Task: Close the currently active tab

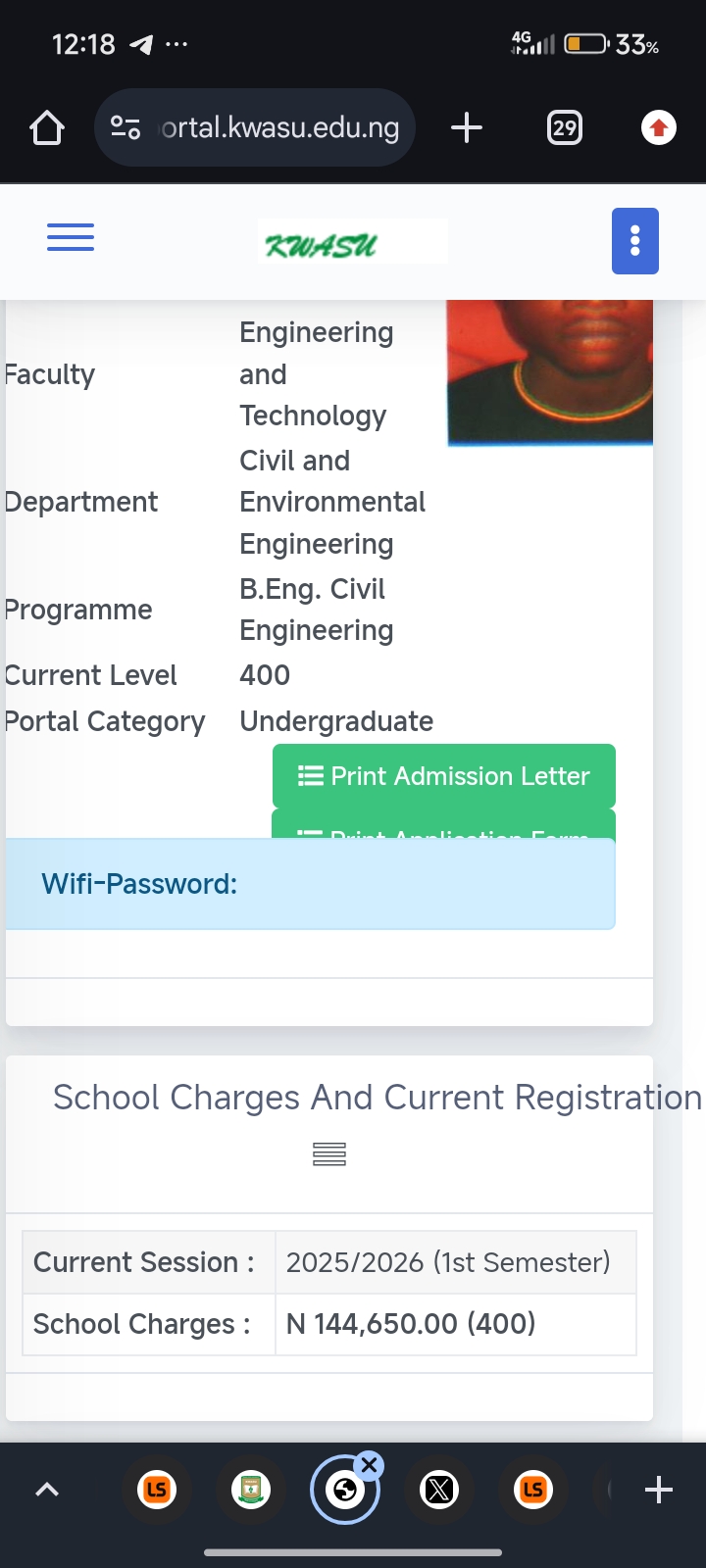Action: (370, 1466)
